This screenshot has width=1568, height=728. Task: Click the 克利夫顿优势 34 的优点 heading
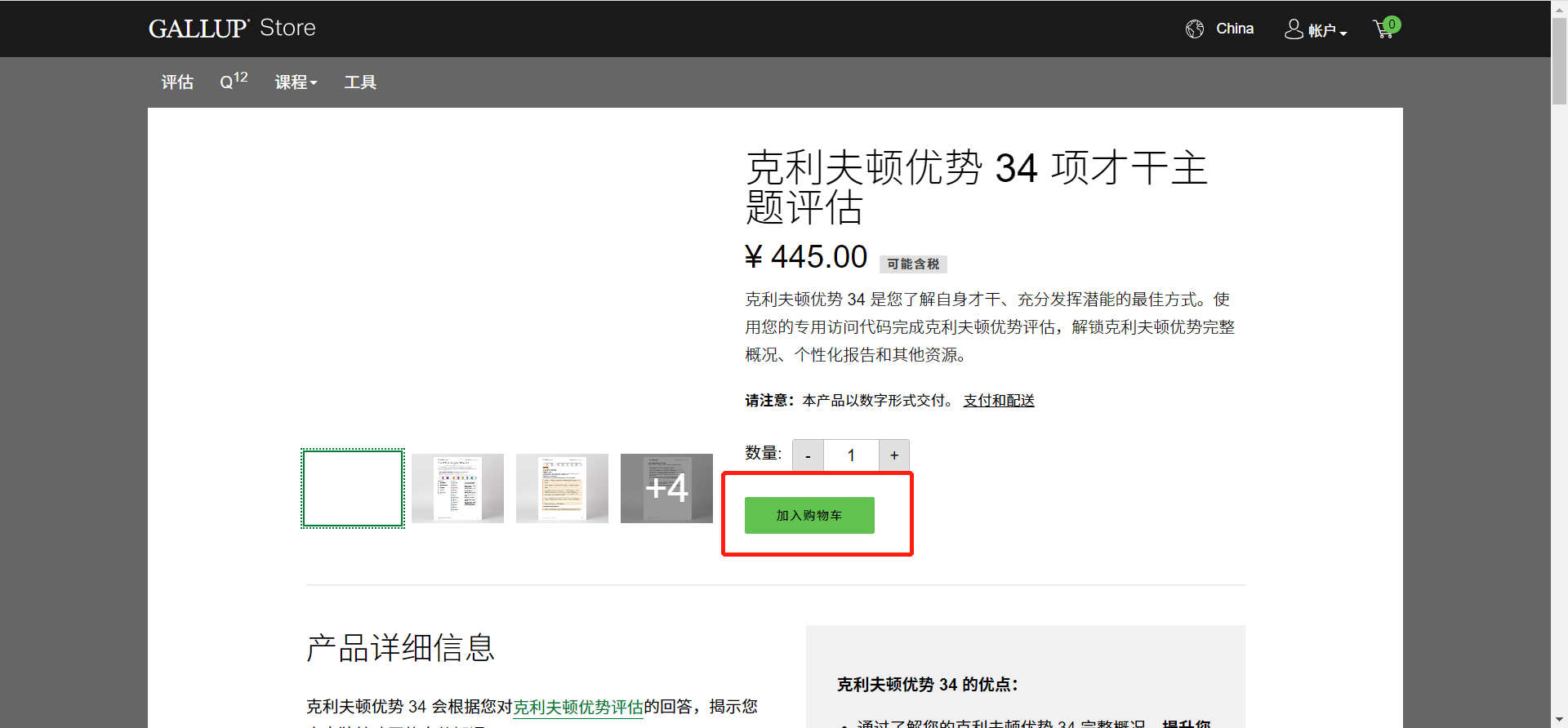[928, 685]
